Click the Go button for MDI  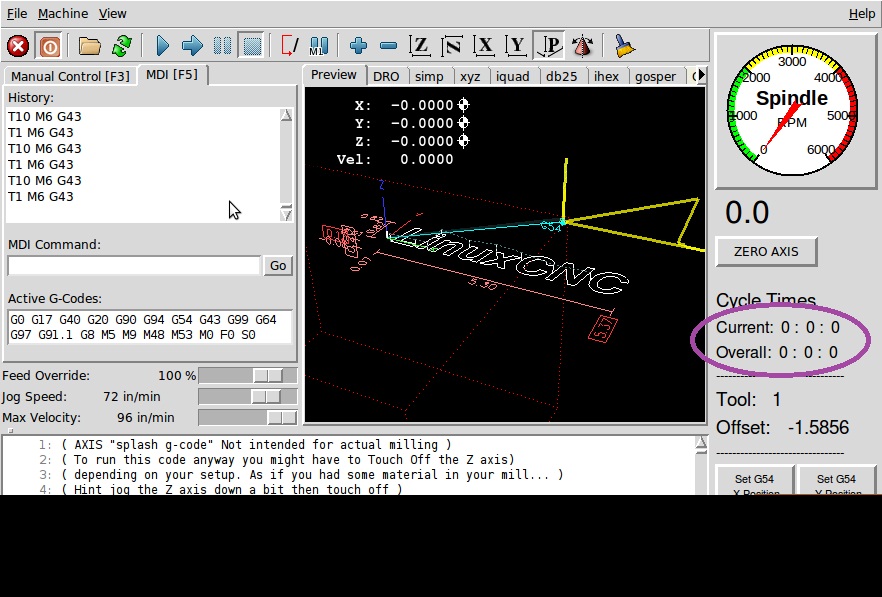coord(278,266)
